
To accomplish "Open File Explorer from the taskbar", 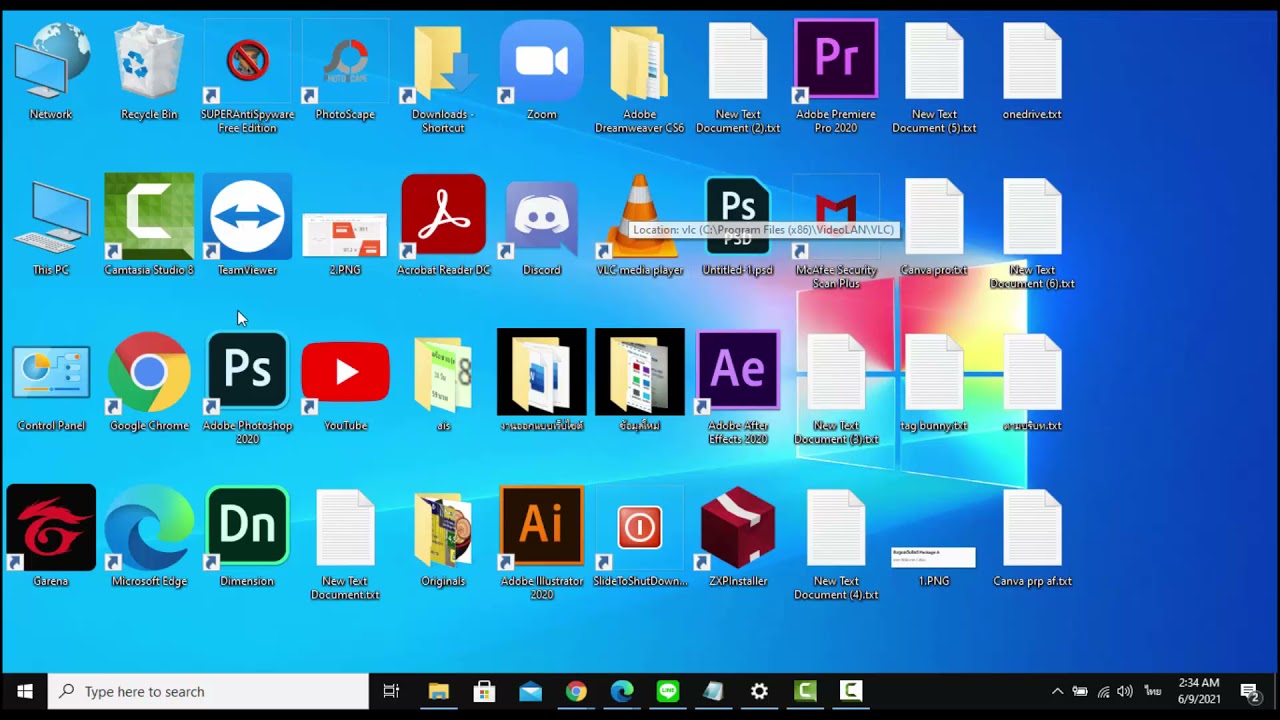I will coord(438,691).
